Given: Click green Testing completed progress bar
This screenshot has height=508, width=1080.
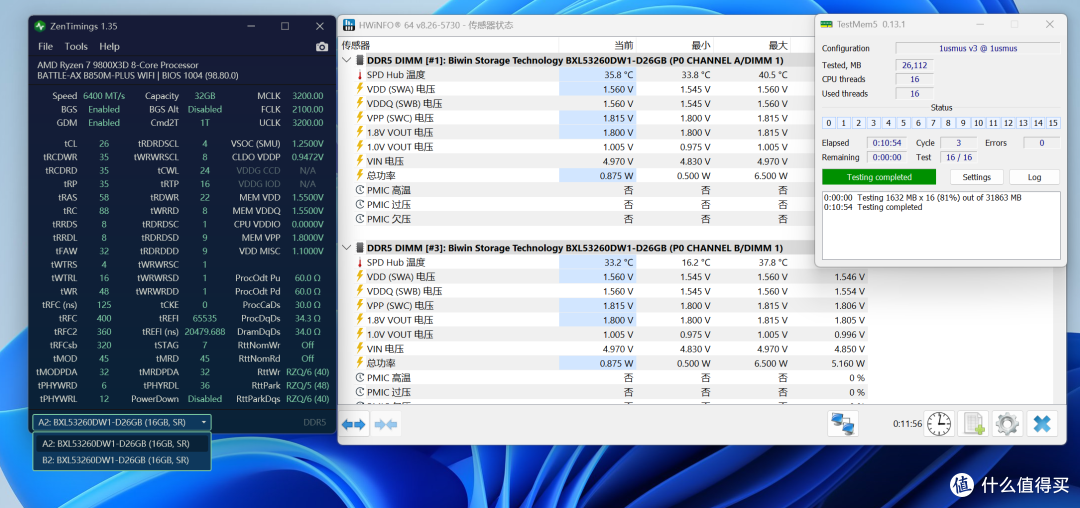Looking at the screenshot, I should tap(879, 177).
